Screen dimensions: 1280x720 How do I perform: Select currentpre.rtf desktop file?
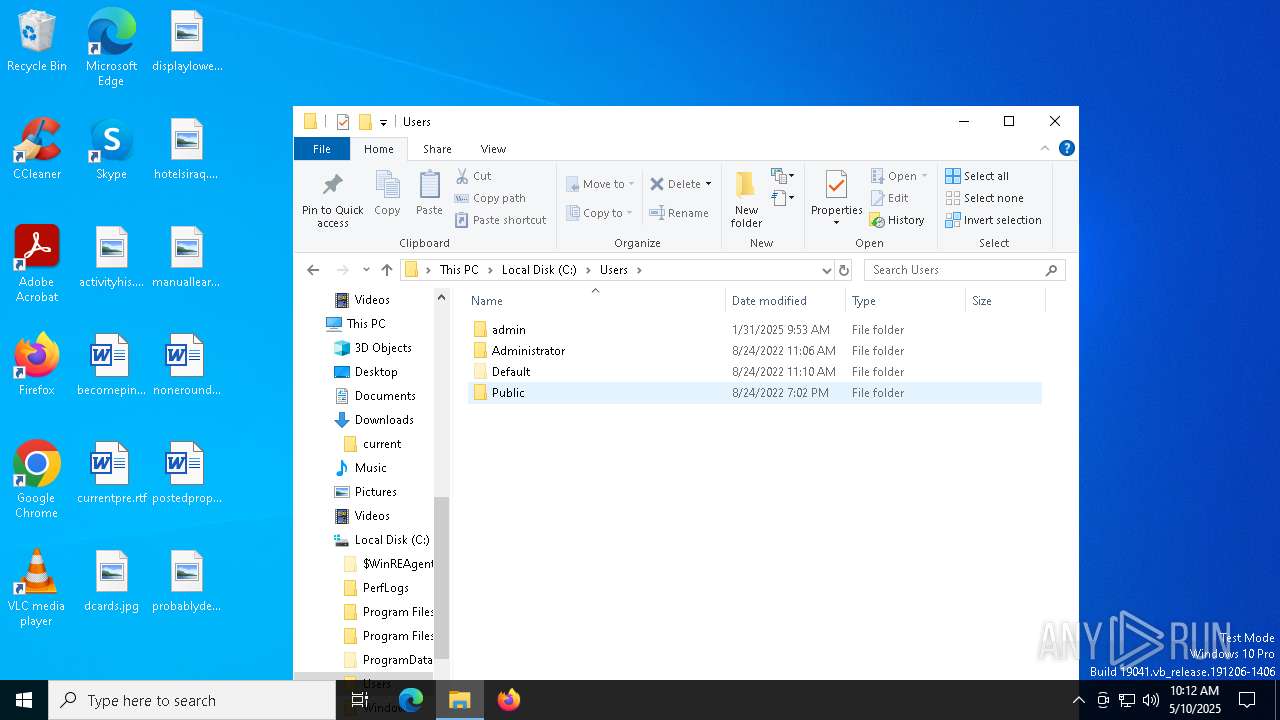pos(111,473)
